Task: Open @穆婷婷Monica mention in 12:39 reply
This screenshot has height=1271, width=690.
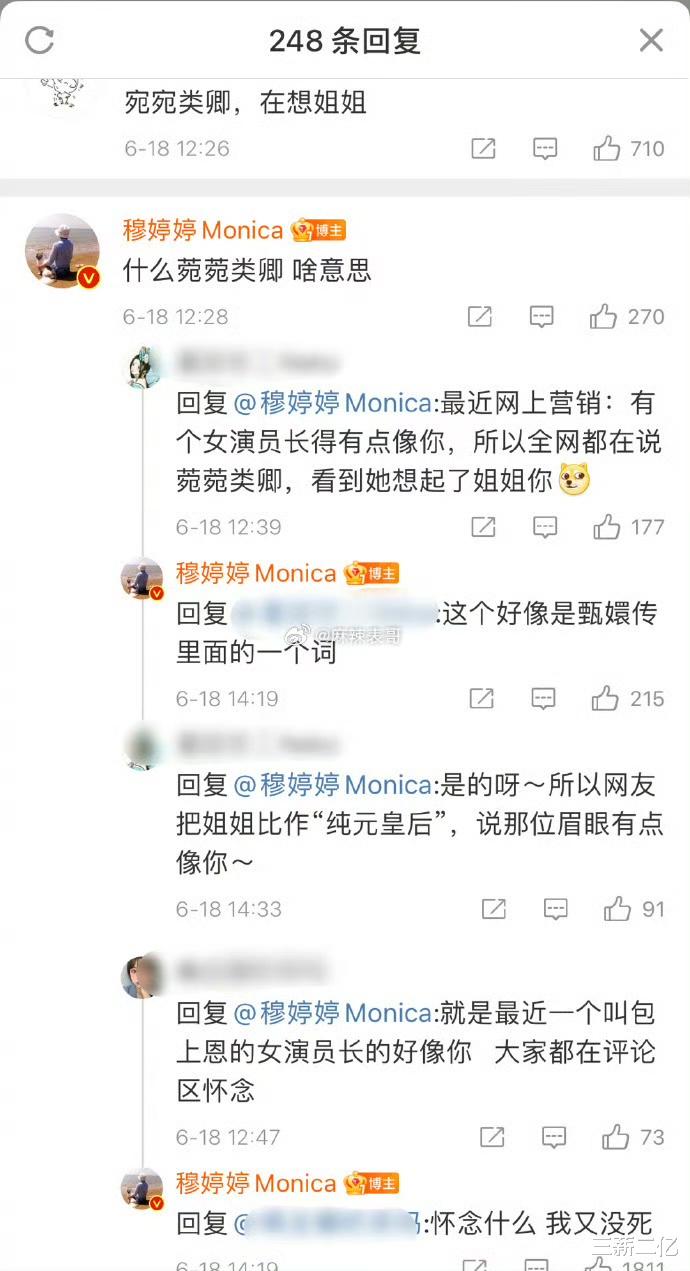Action: pyautogui.click(x=333, y=403)
